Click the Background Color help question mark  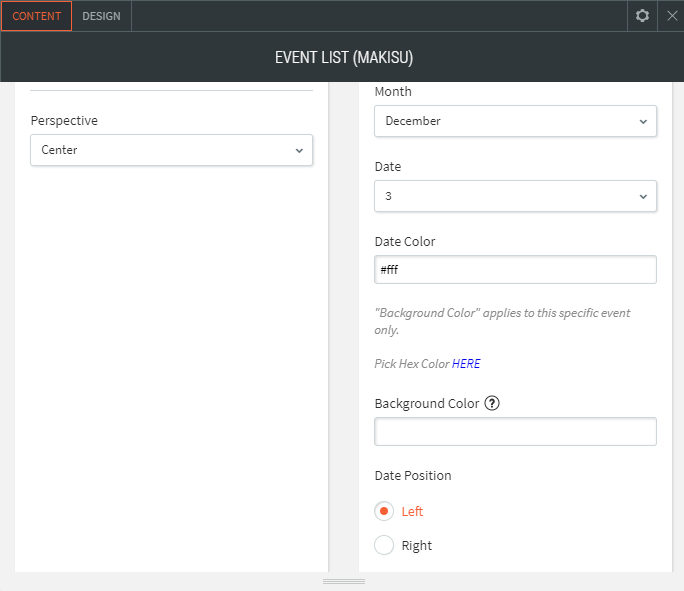tap(491, 404)
